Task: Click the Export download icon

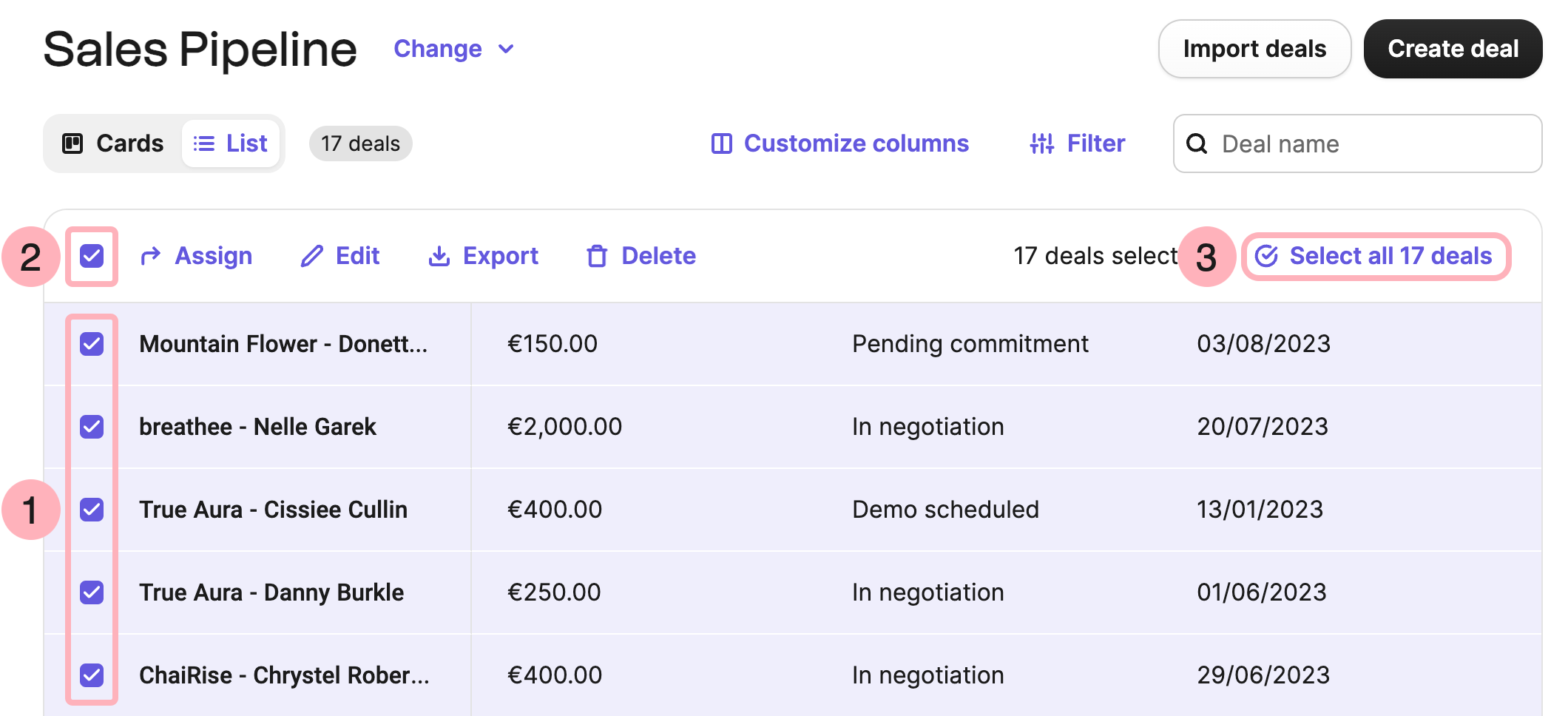Action: click(439, 255)
